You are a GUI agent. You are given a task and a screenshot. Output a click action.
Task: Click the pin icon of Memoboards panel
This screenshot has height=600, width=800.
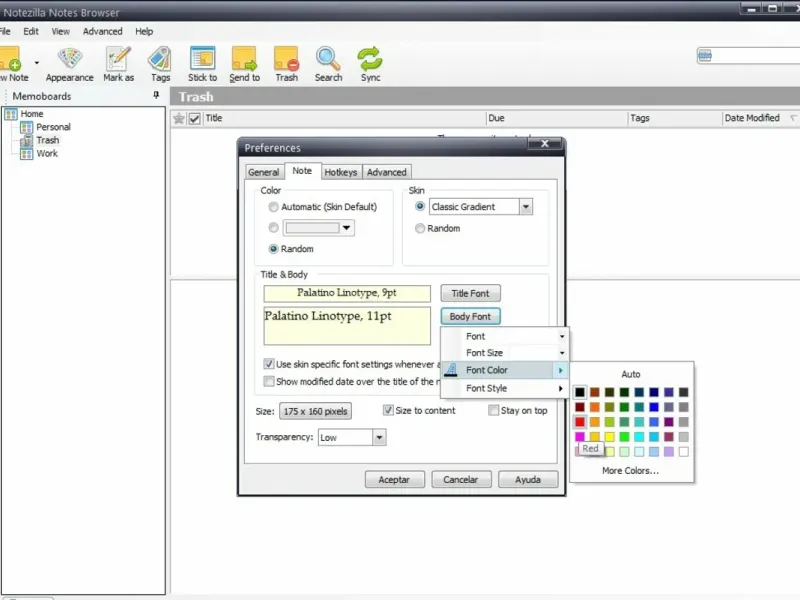pos(156,95)
